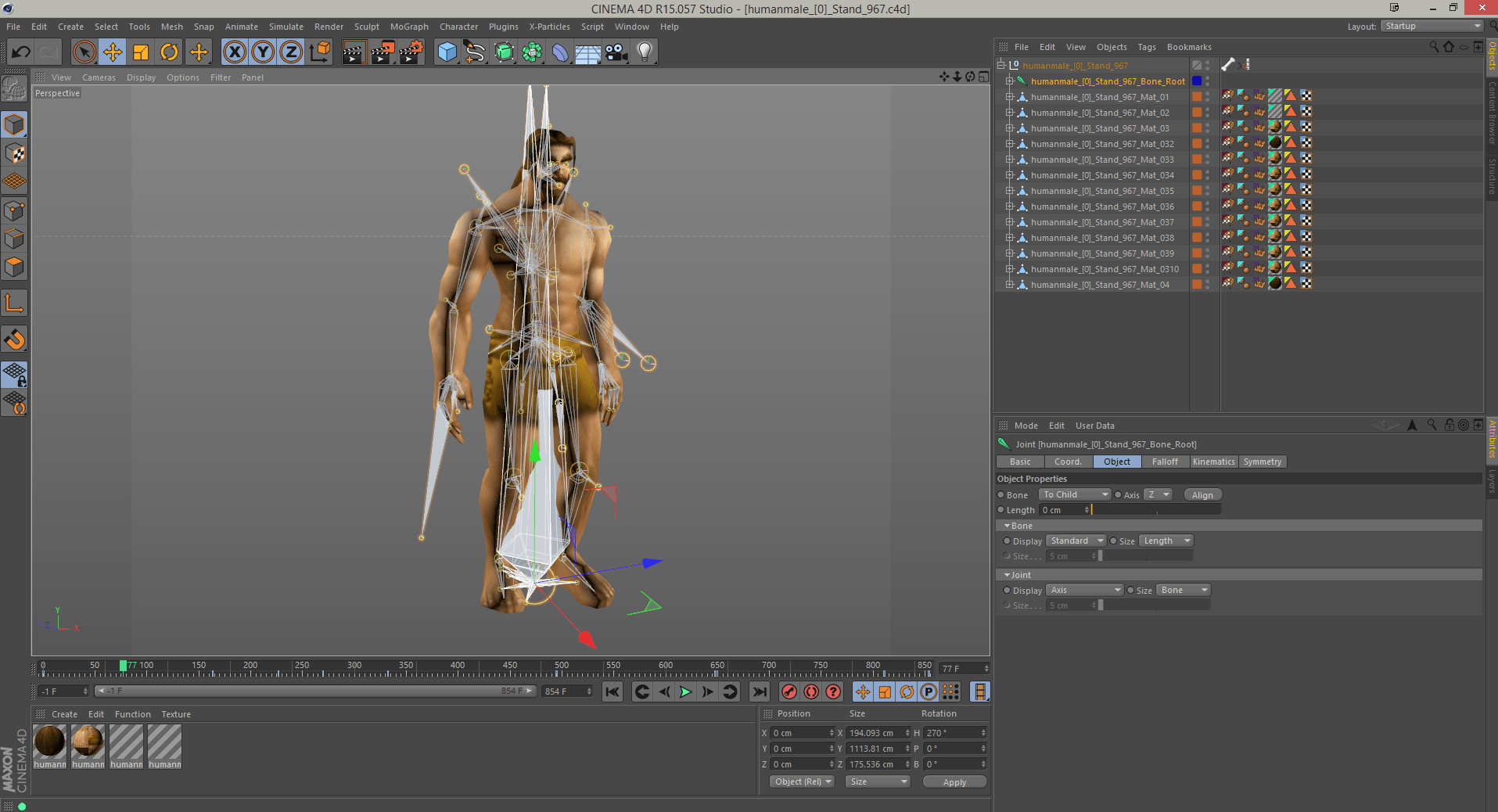1498x812 pixels.
Task: Open the Simulate menu
Action: 286,27
